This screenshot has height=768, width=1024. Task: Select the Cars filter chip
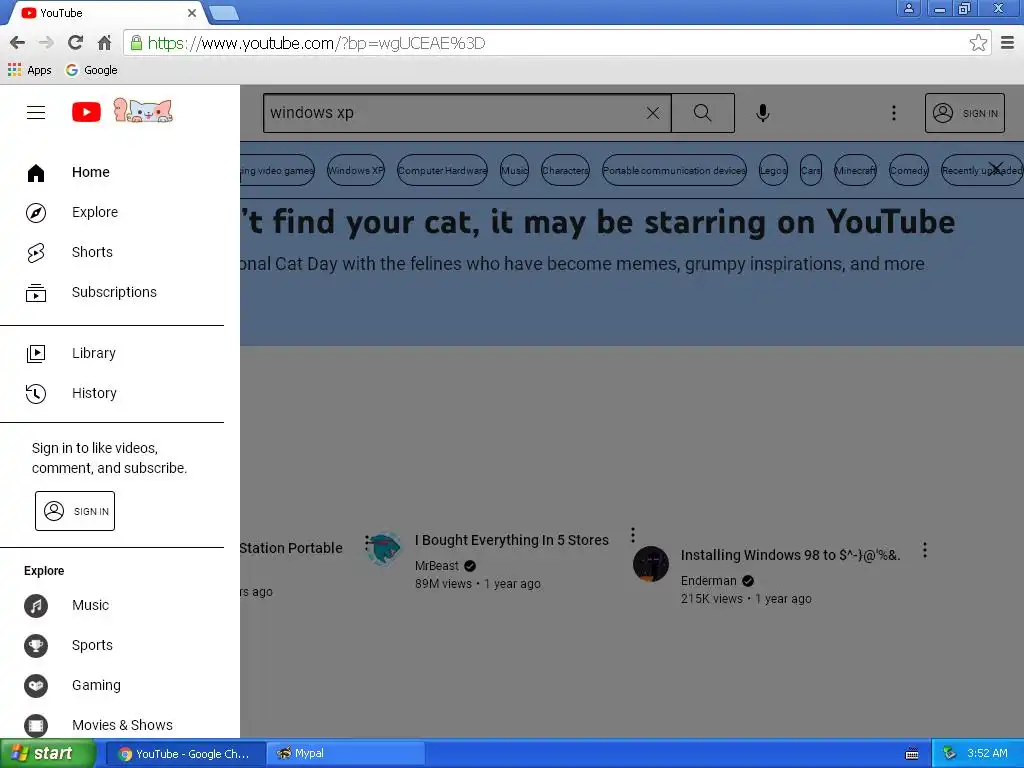(x=810, y=170)
